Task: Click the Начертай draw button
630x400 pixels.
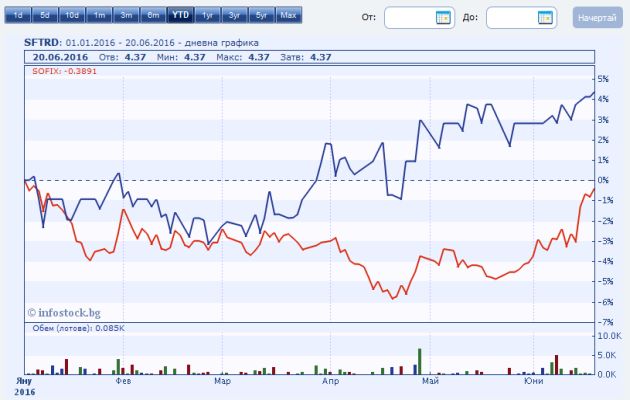Action: click(597, 18)
